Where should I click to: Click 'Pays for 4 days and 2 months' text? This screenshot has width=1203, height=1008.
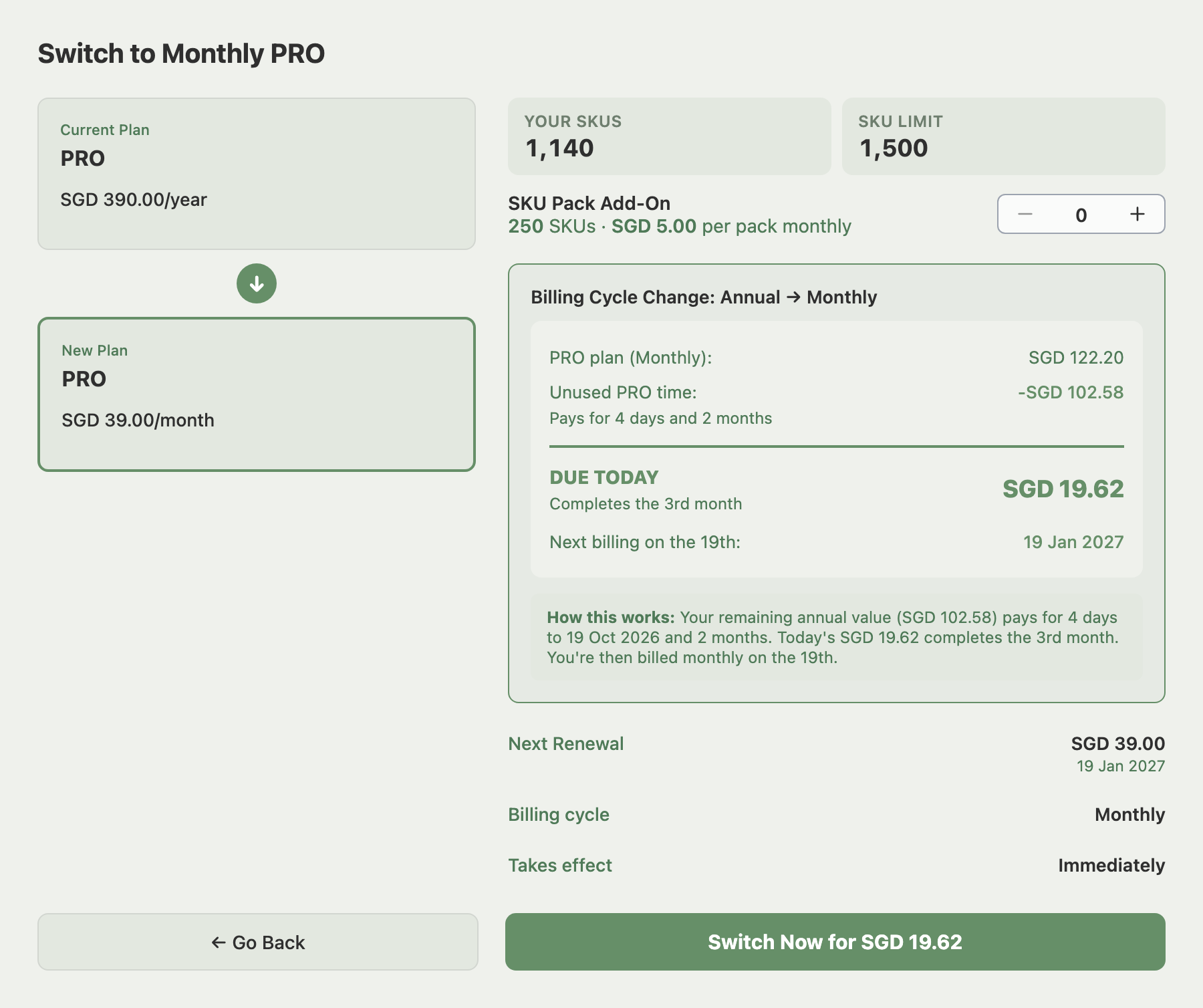pyautogui.click(x=661, y=418)
